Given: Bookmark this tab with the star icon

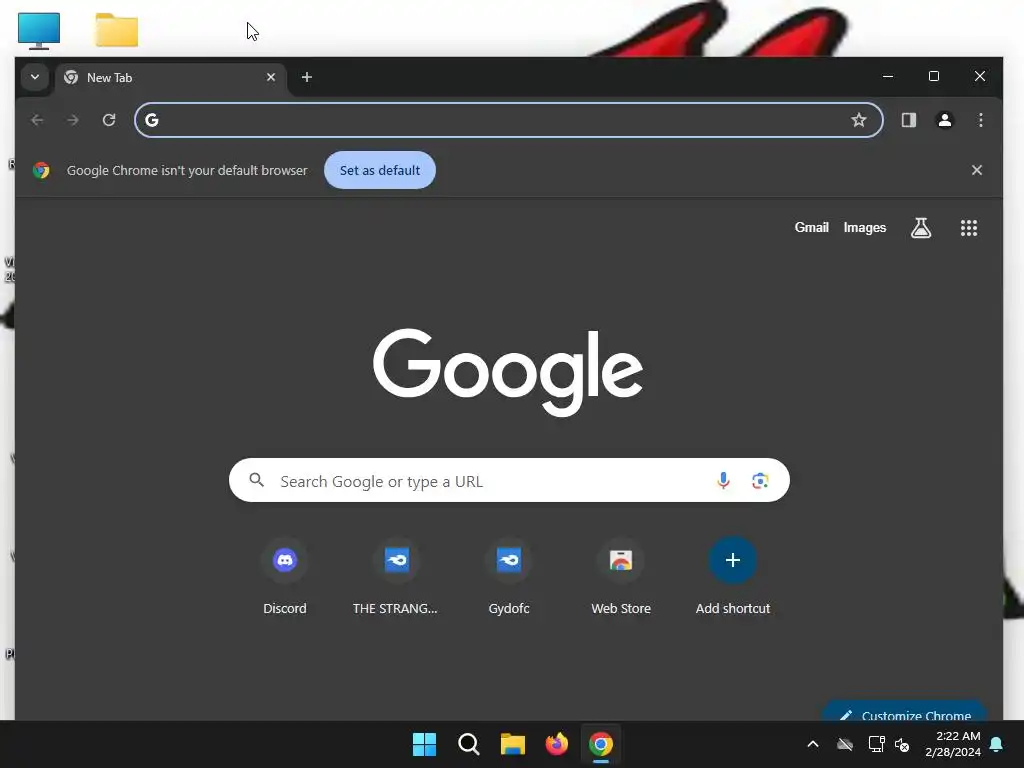Looking at the screenshot, I should click(859, 120).
